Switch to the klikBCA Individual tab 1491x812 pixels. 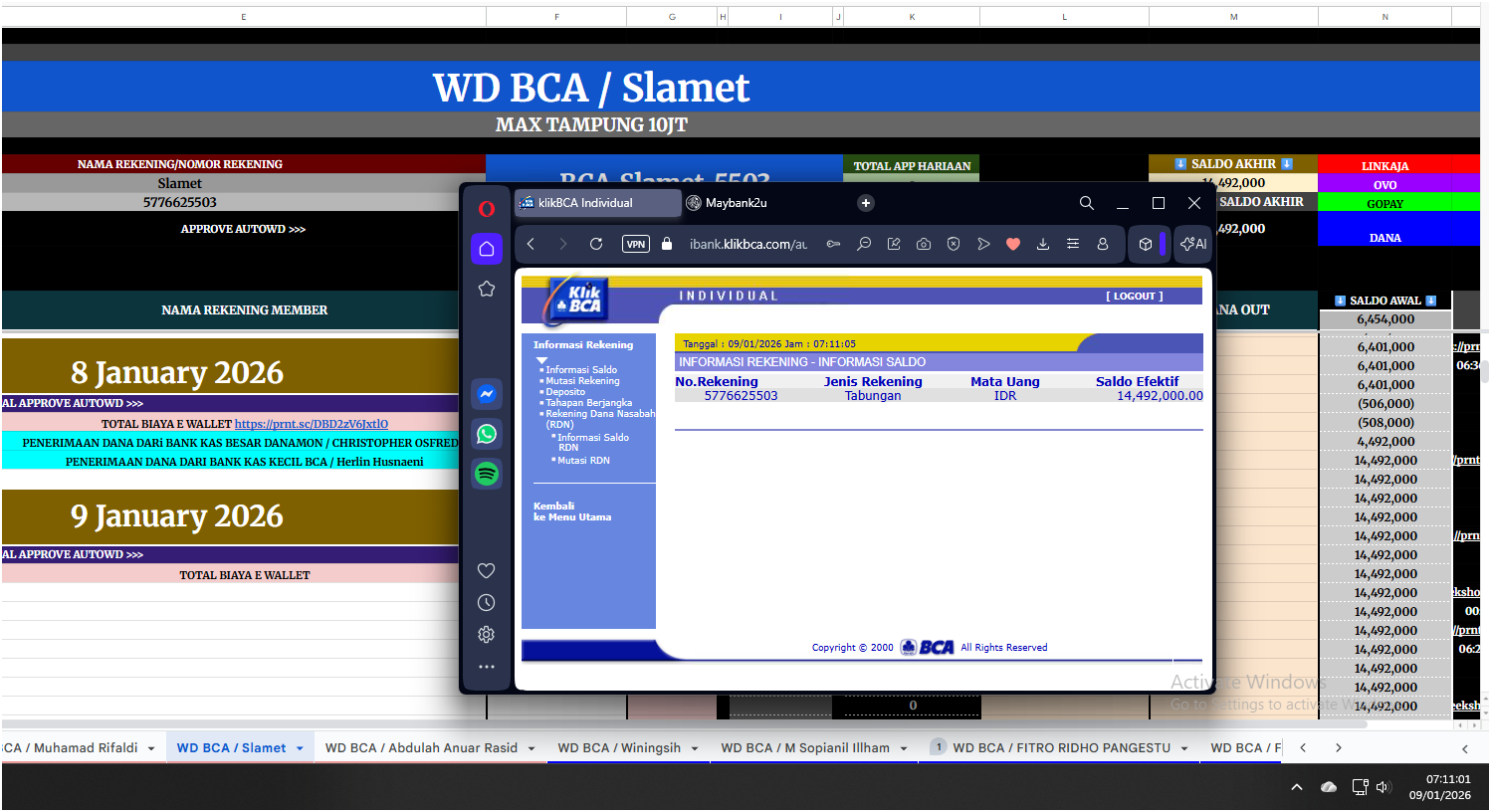click(597, 203)
